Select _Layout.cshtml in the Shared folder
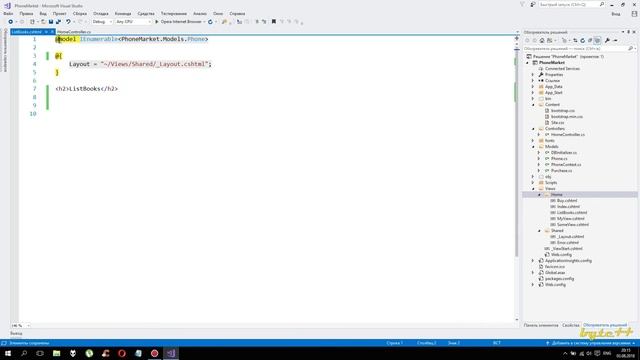Screen dimensions: 640x360 (570, 237)
